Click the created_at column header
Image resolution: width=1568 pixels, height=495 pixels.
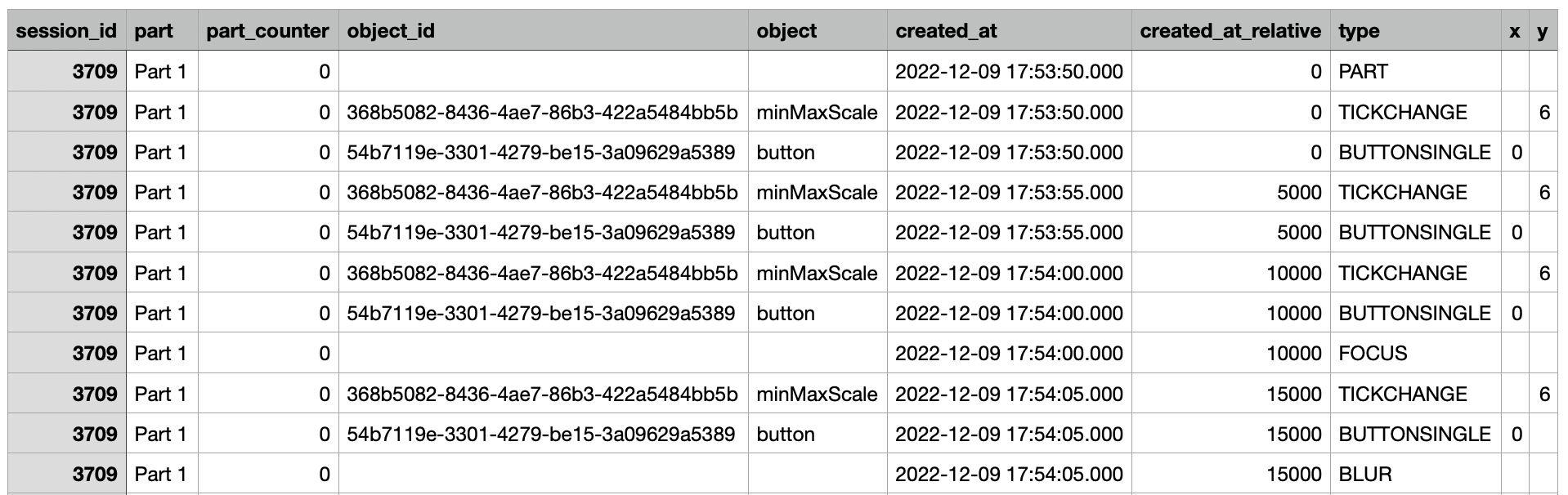1010,31
